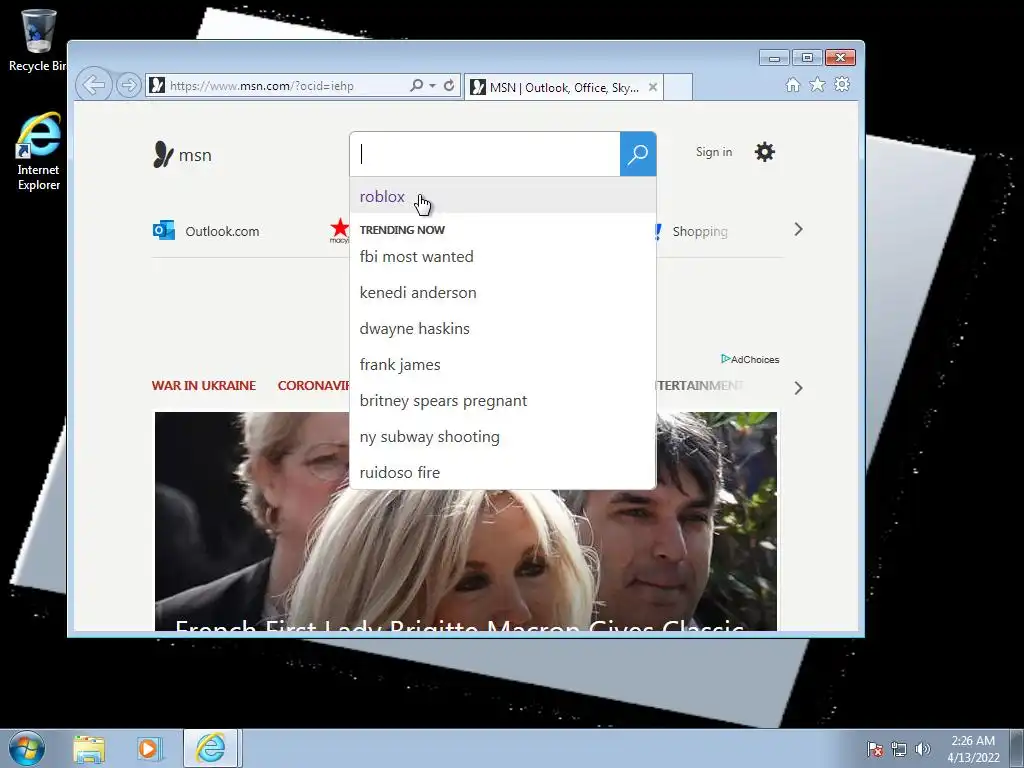Click the IE Home icon
This screenshot has height=768, width=1024.
pos(793,85)
